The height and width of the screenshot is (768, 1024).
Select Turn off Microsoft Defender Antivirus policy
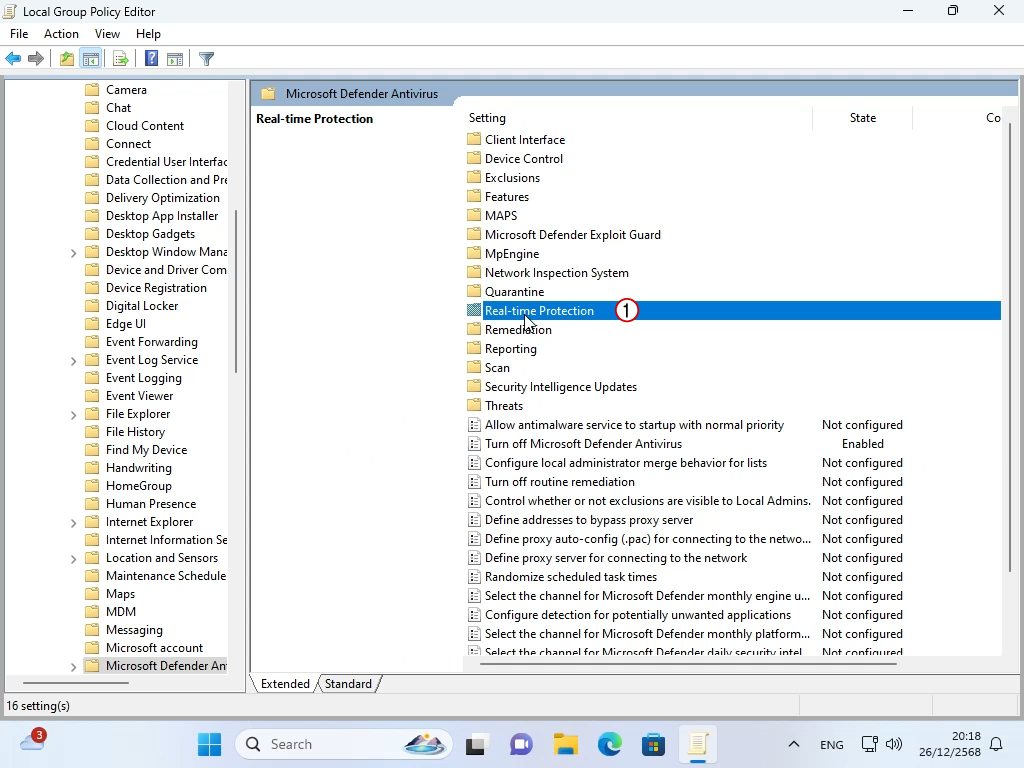583,444
